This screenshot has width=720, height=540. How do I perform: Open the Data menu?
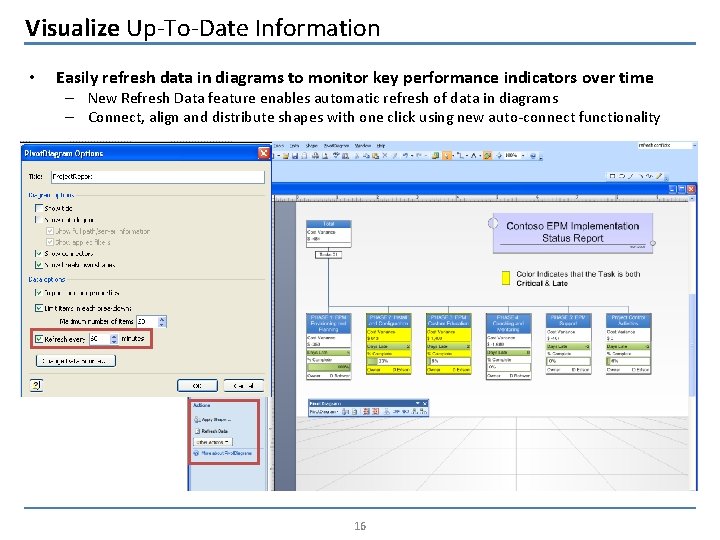point(294,146)
